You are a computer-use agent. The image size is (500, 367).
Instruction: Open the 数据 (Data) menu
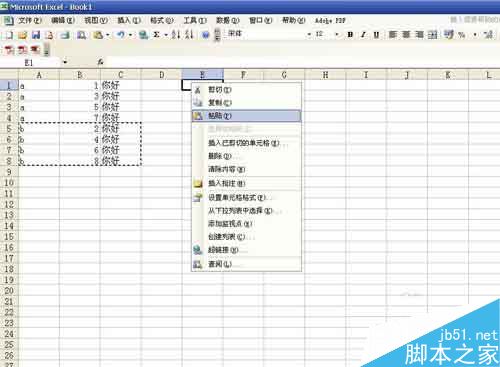click(x=228, y=21)
